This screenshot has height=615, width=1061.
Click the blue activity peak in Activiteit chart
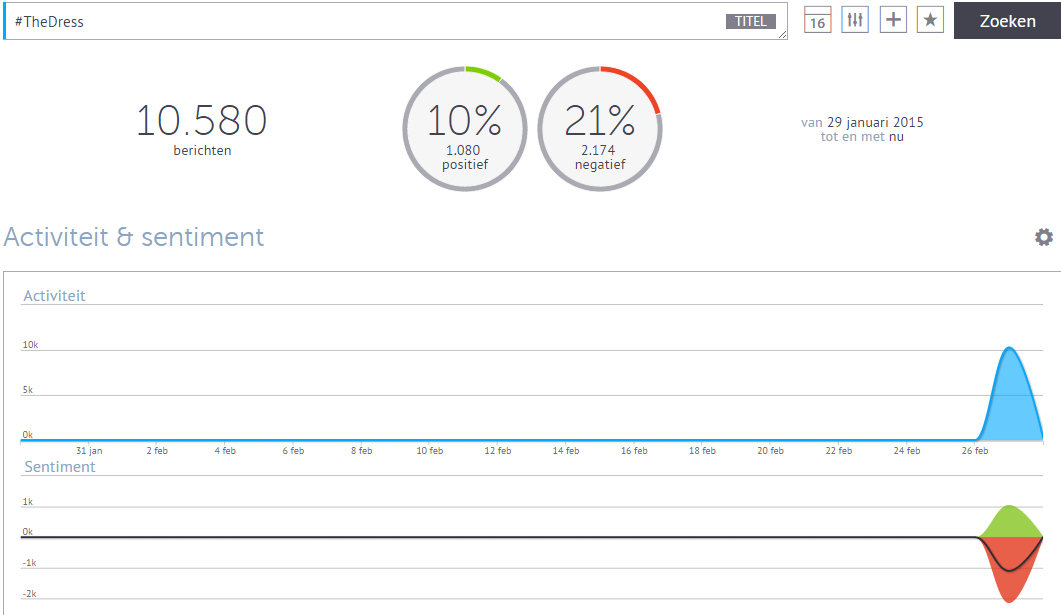tap(1010, 396)
